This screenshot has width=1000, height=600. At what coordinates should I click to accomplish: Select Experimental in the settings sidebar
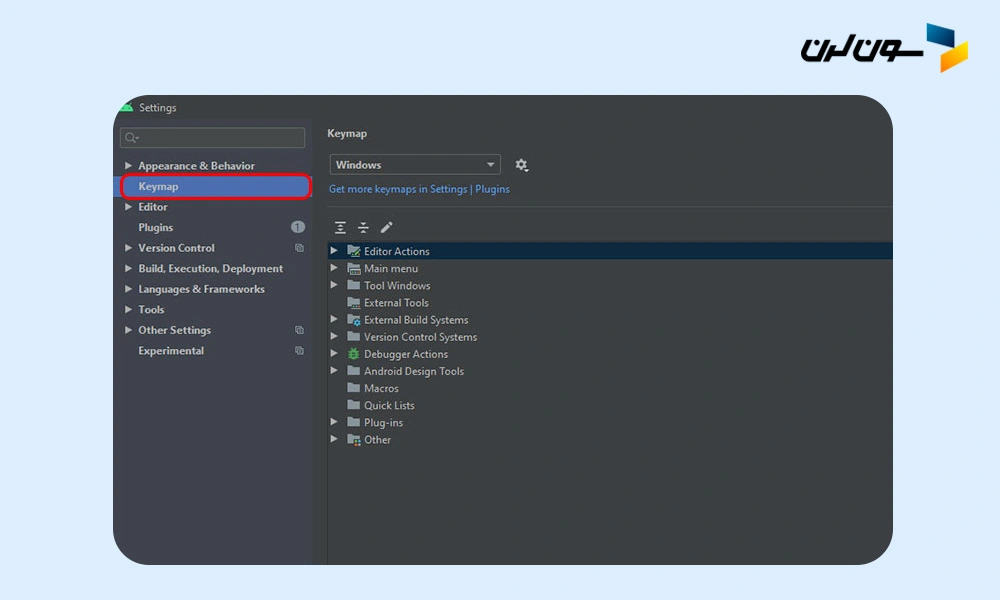click(x=171, y=351)
